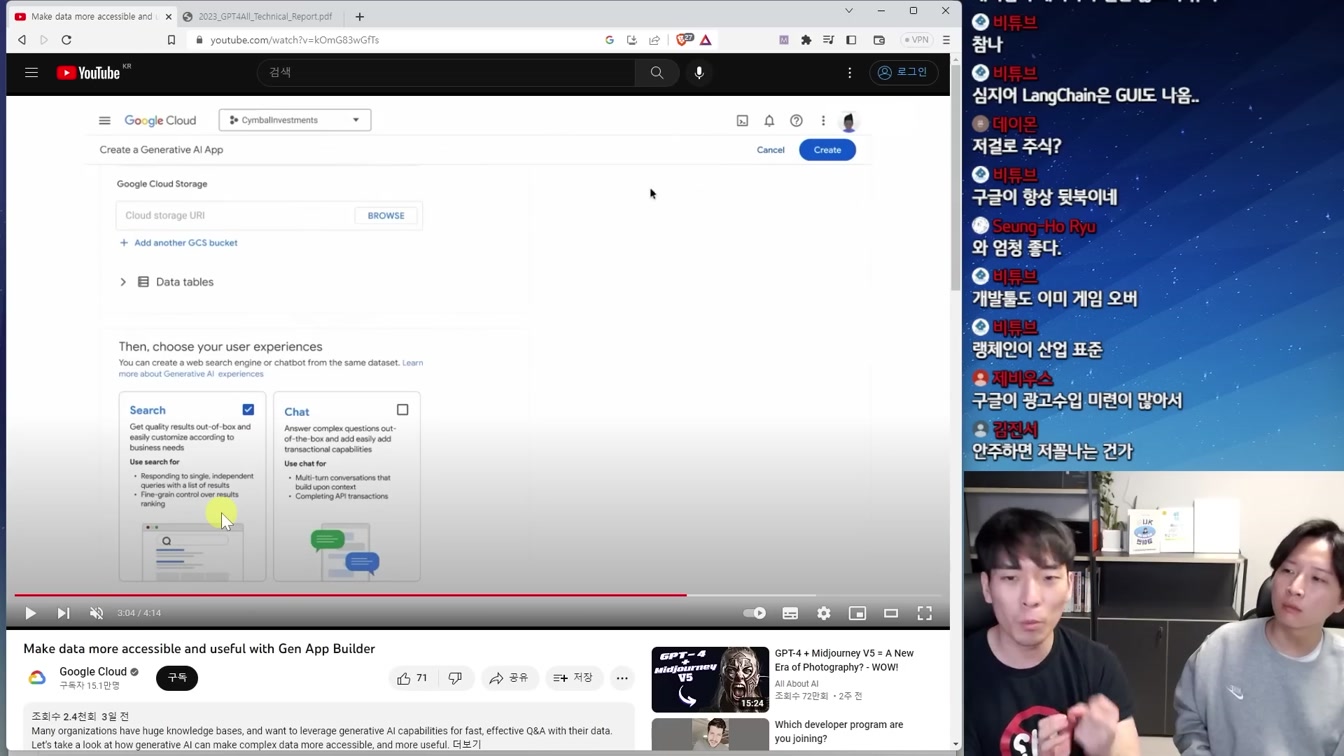The height and width of the screenshot is (756, 1344).
Task: Toggle theater mode in the player
Action: 891,613
